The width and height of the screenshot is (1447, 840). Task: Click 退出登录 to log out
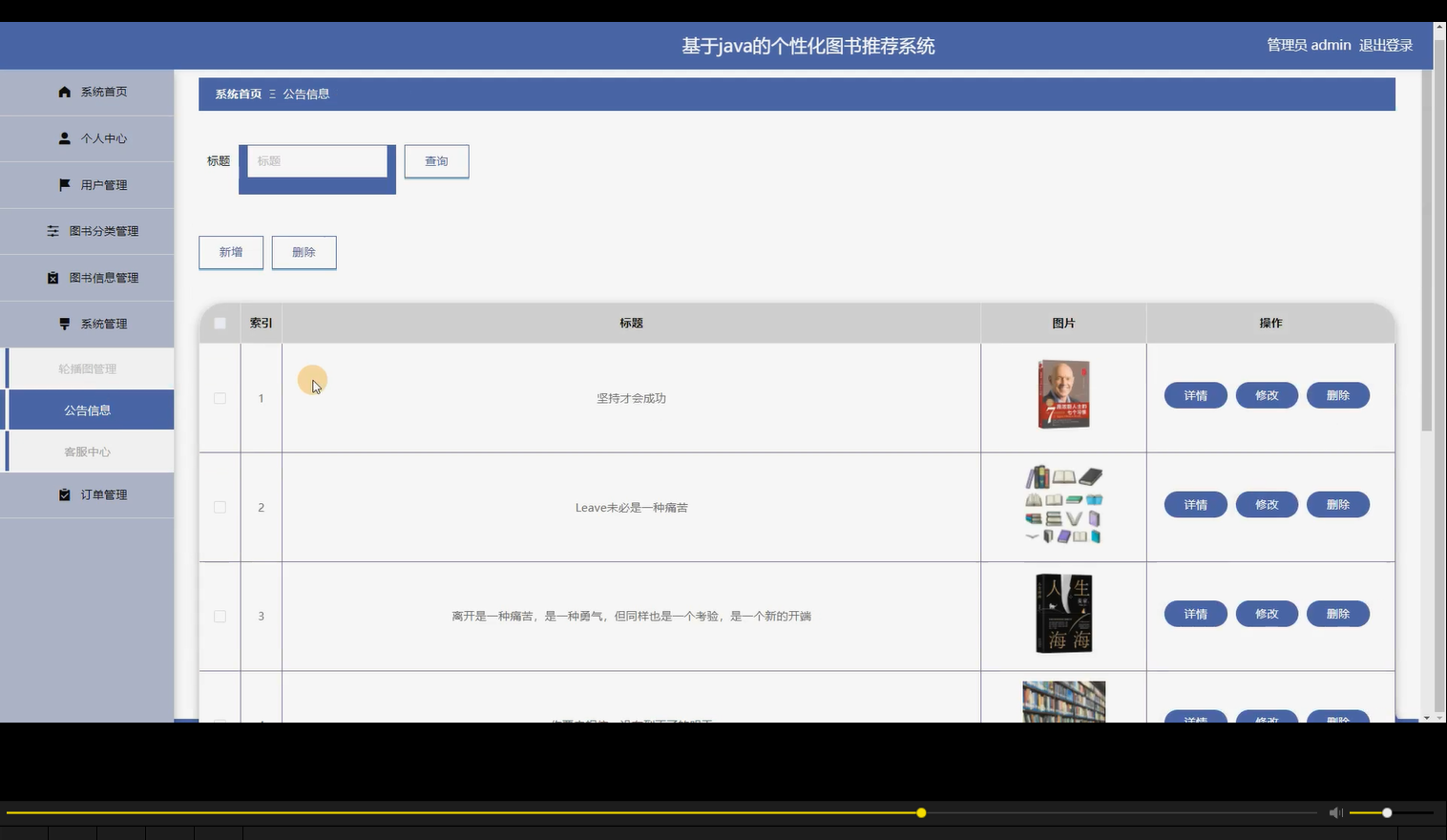[x=1385, y=45]
